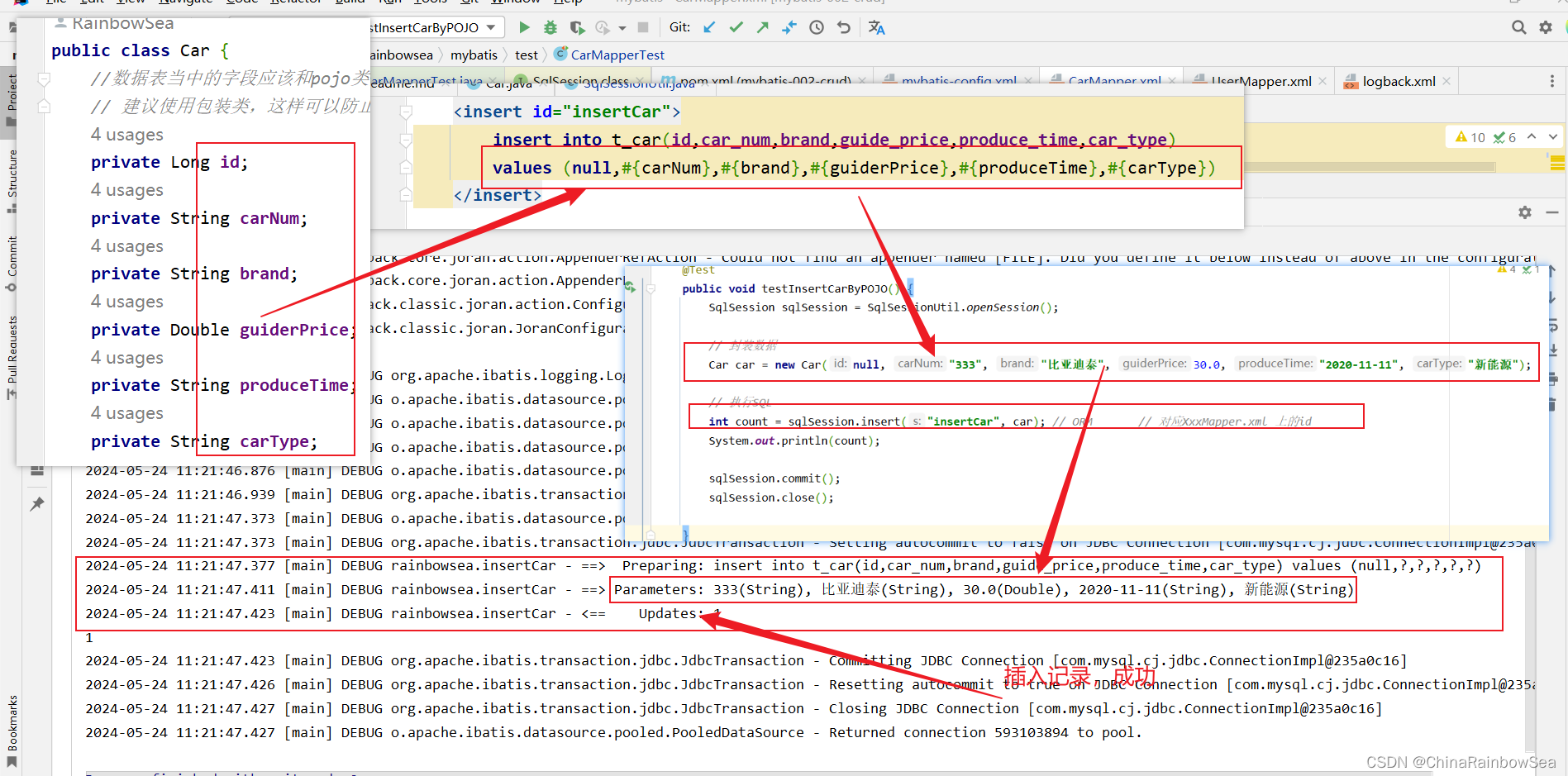Open the editor tabs more-options menu
This screenshot has width=1568, height=776.
(1551, 81)
